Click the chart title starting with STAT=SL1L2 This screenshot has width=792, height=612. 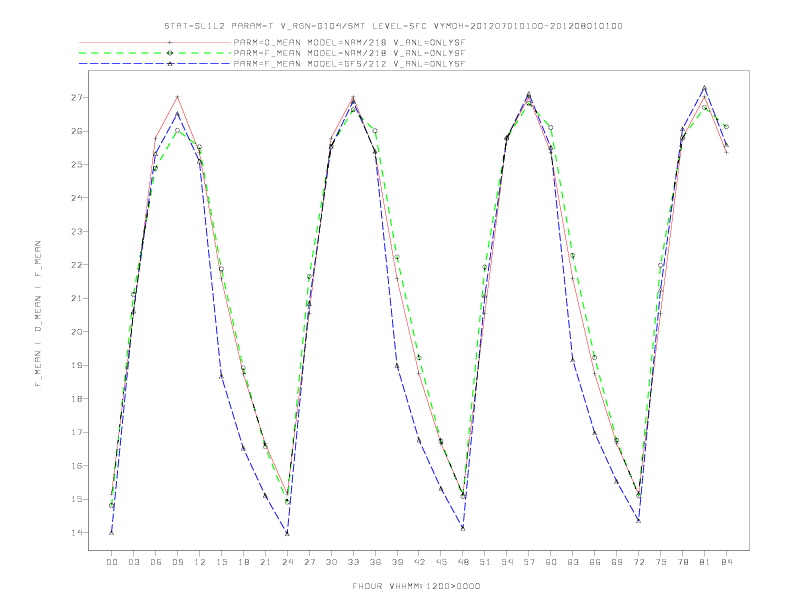pyautogui.click(x=393, y=26)
